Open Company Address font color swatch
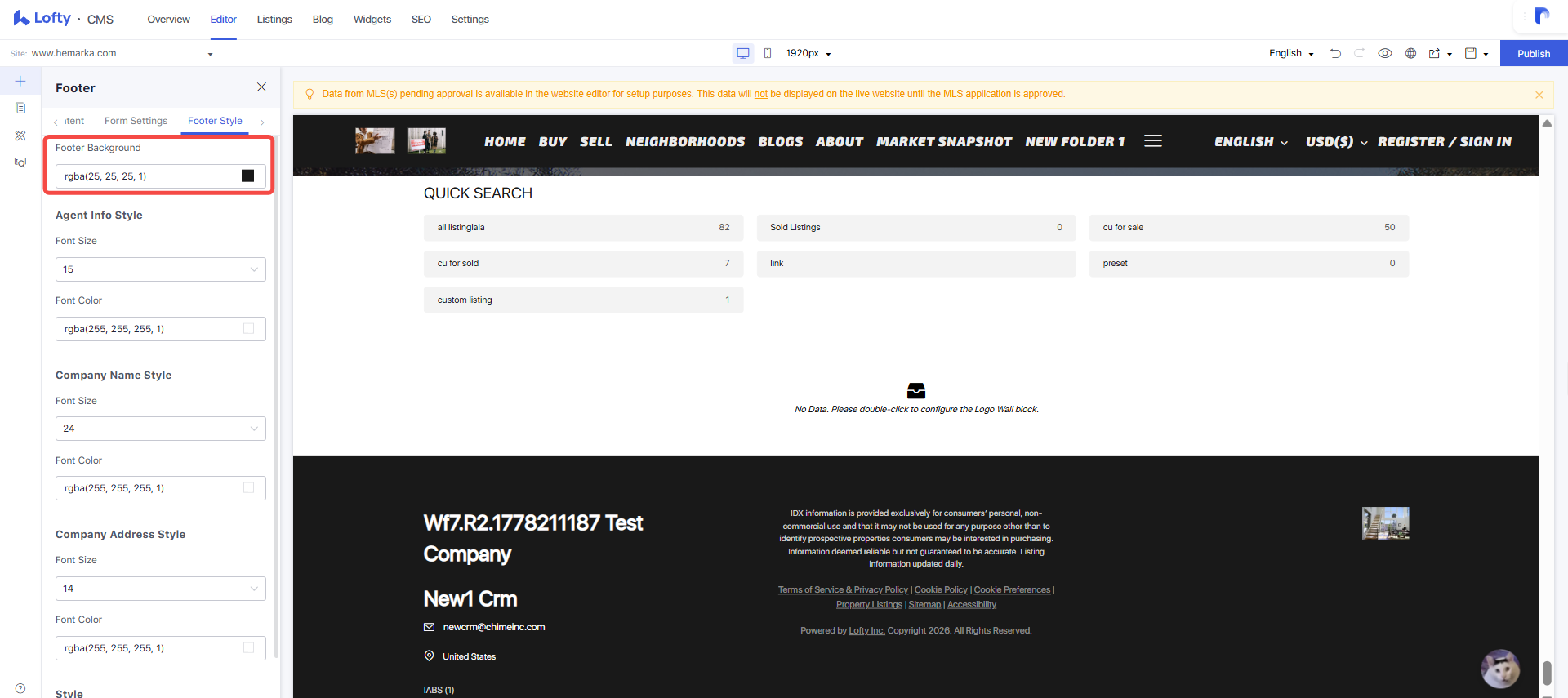Screen dimensions: 1568x698 point(248,647)
